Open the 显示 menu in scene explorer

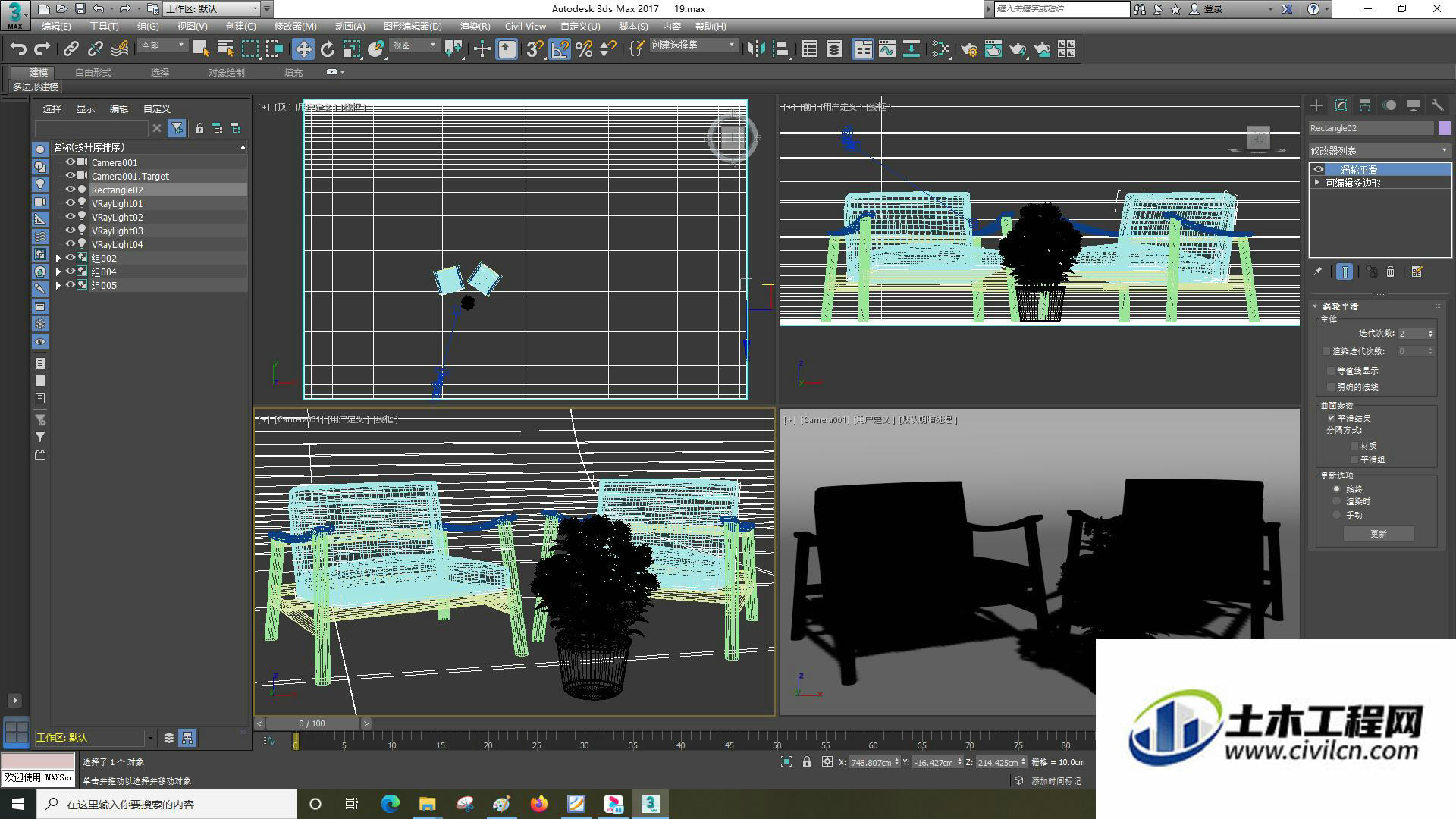pos(85,109)
